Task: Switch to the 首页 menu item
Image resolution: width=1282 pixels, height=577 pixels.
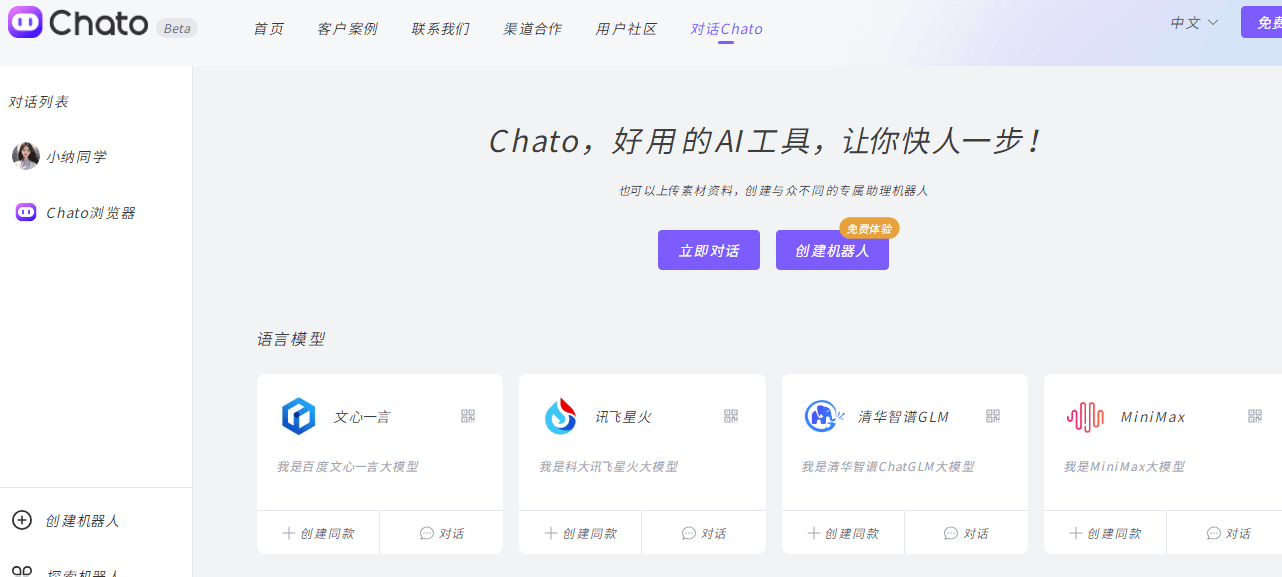Action: 268,28
